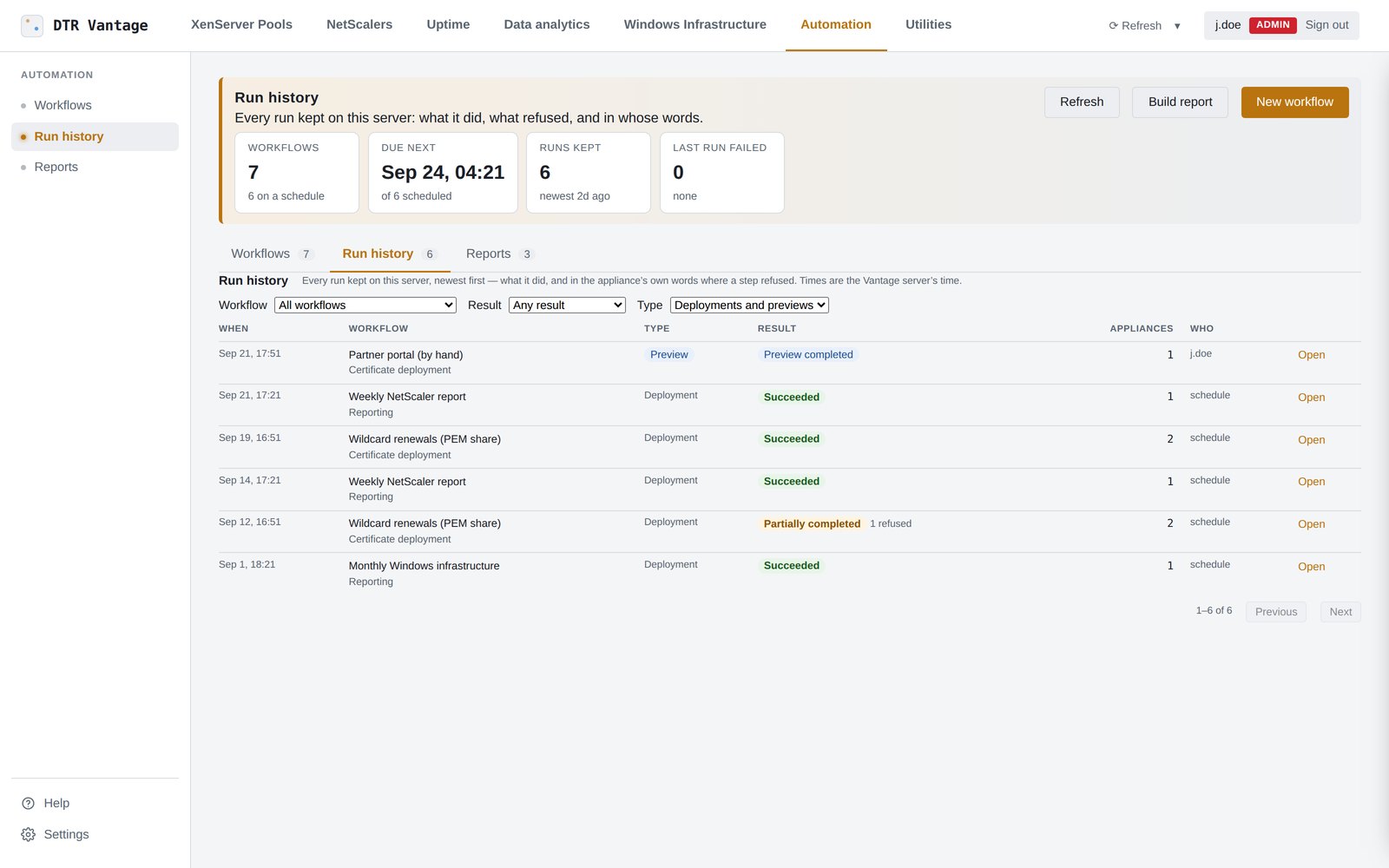Click the APPLIANCES column header
Screen dimensions: 1389x868
[x=1141, y=329]
